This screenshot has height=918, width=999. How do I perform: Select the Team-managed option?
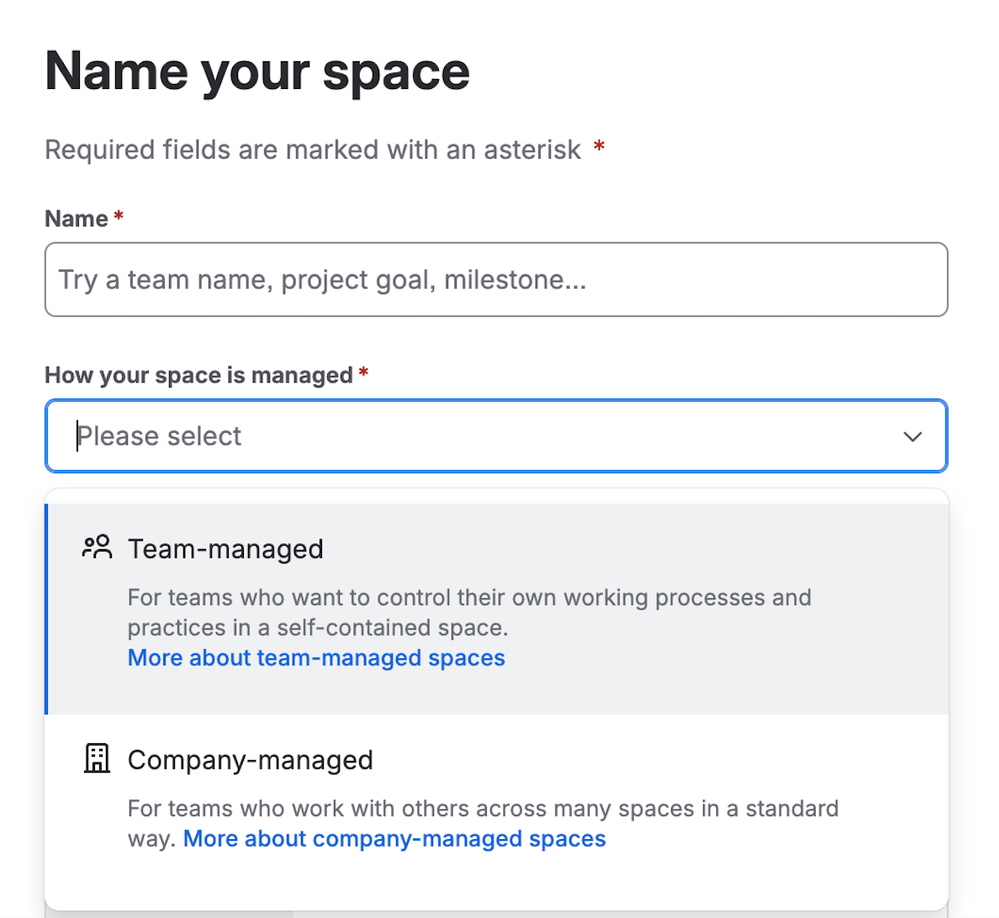tap(226, 549)
